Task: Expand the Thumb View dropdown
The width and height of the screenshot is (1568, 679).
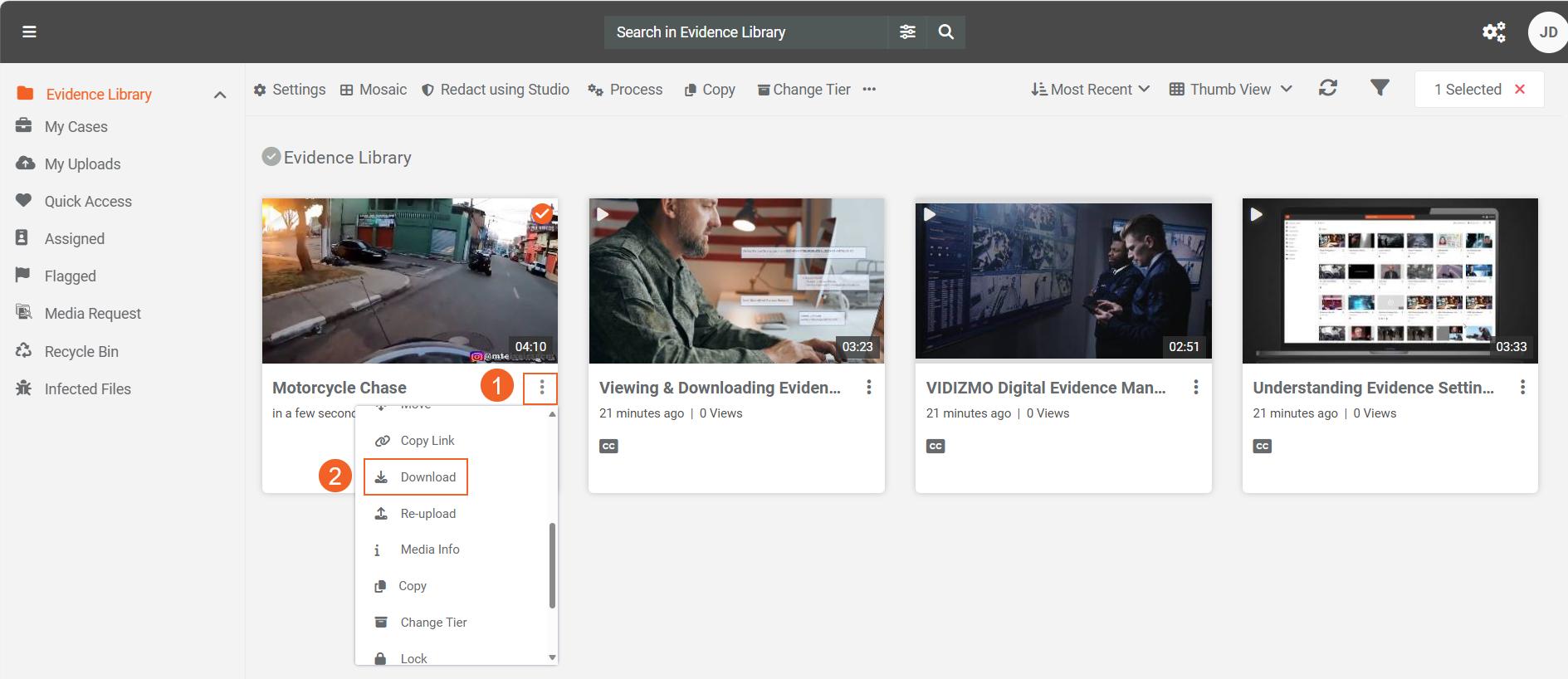Action: (1230, 89)
